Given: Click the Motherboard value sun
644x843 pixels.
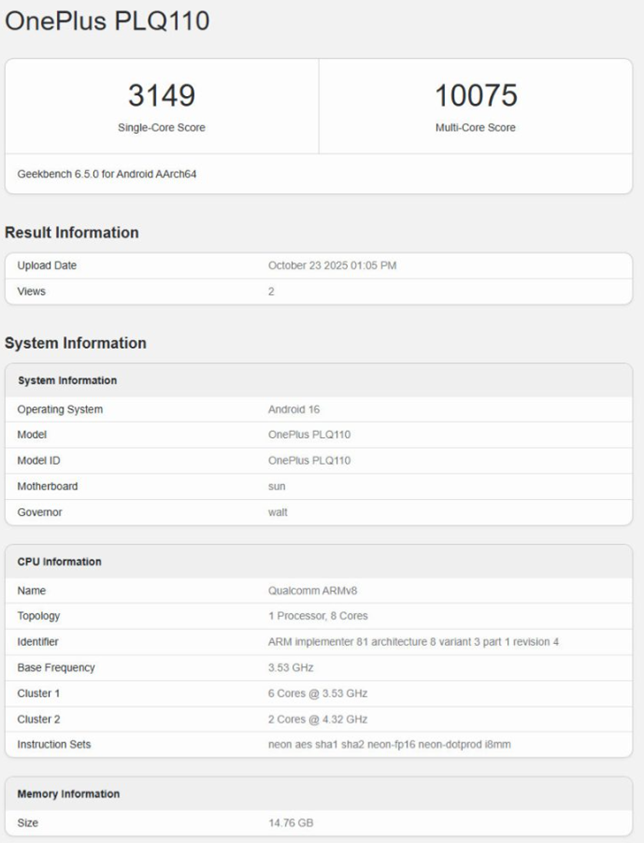Looking at the screenshot, I should (x=277, y=487).
